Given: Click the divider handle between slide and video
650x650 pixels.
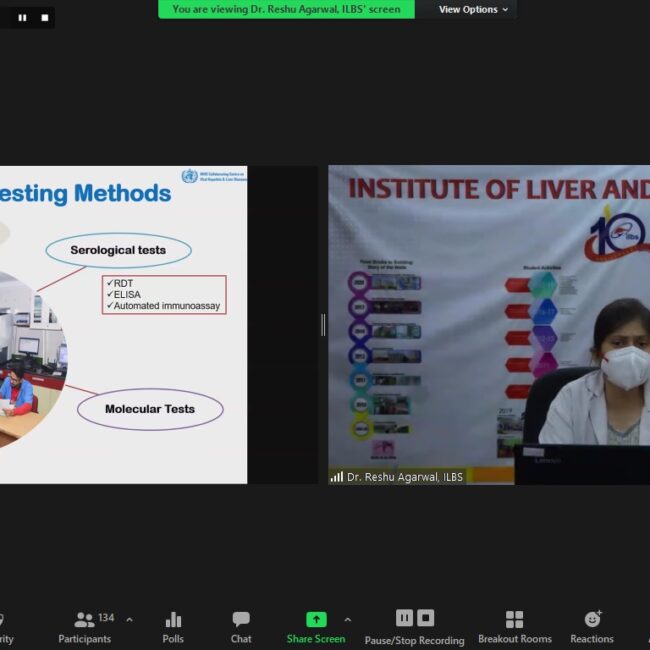Looking at the screenshot, I should tap(322, 324).
